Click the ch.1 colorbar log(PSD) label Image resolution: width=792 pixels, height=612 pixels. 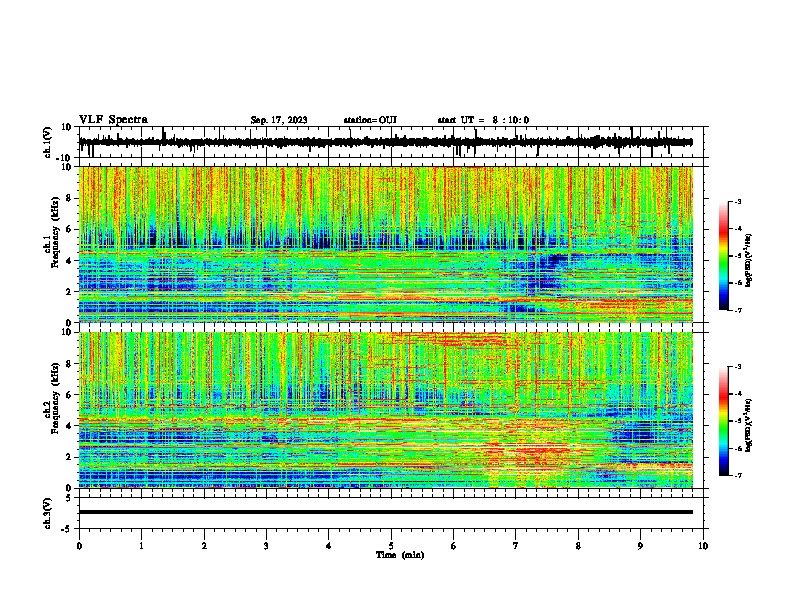pyautogui.click(x=749, y=260)
